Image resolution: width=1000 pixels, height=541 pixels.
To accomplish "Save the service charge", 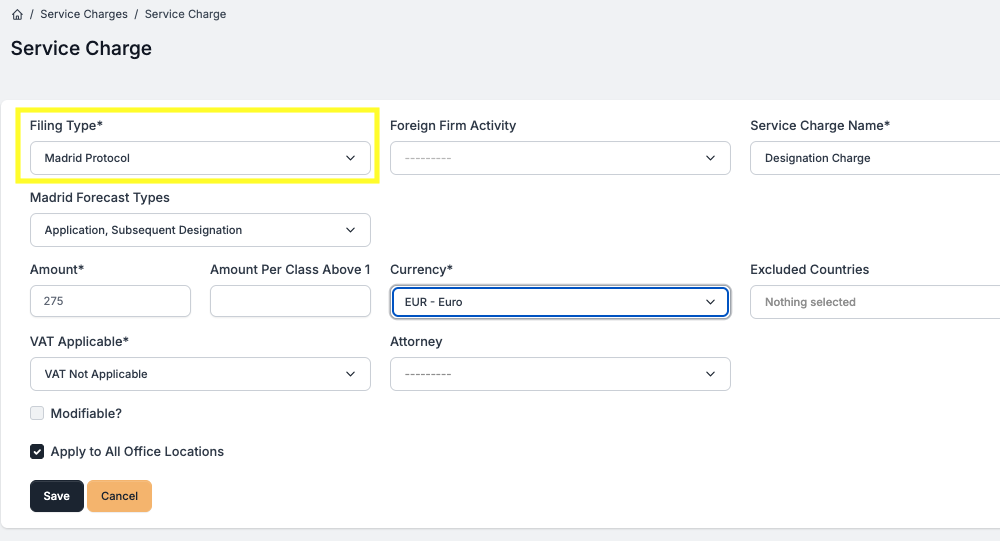I will click(56, 496).
